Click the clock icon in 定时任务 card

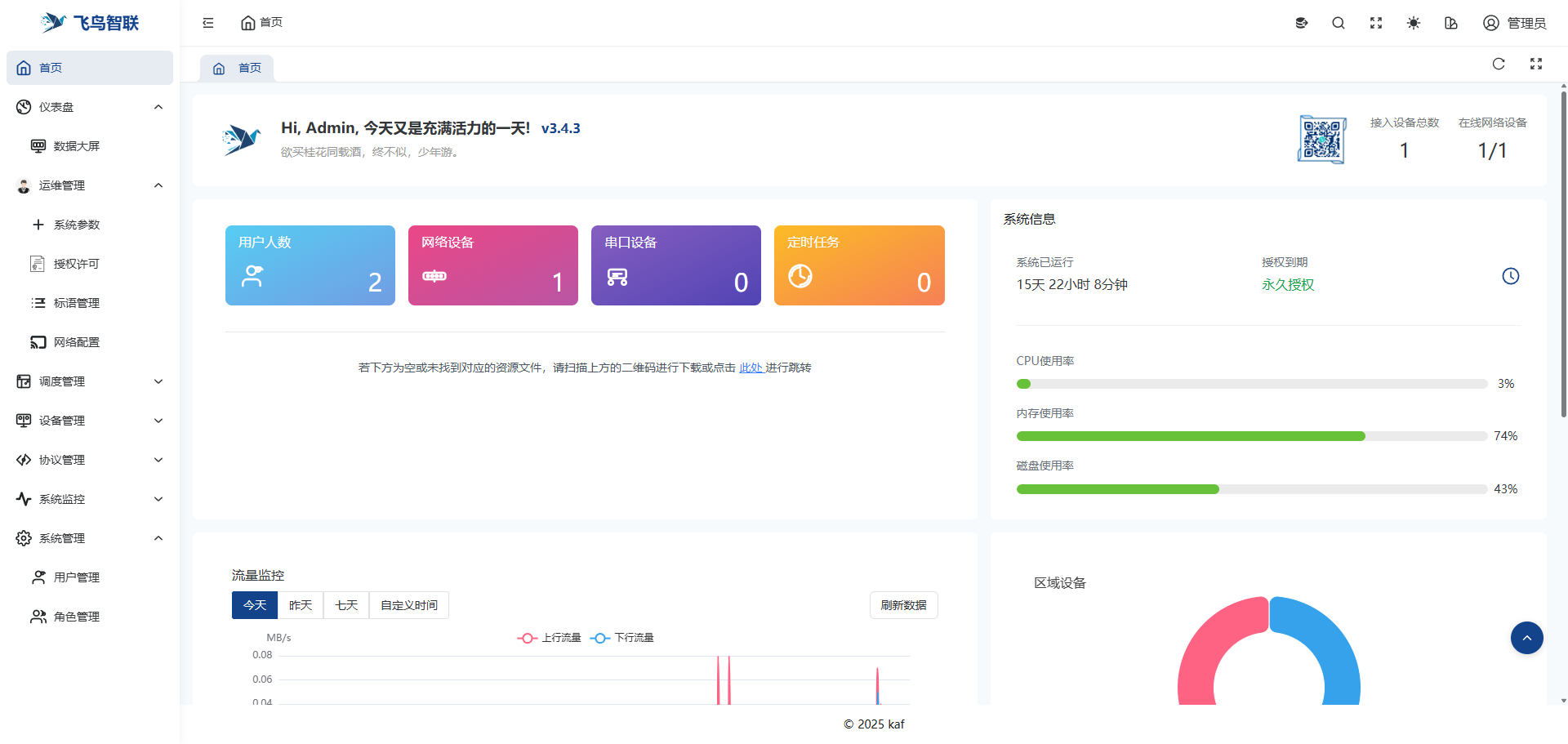pos(800,276)
